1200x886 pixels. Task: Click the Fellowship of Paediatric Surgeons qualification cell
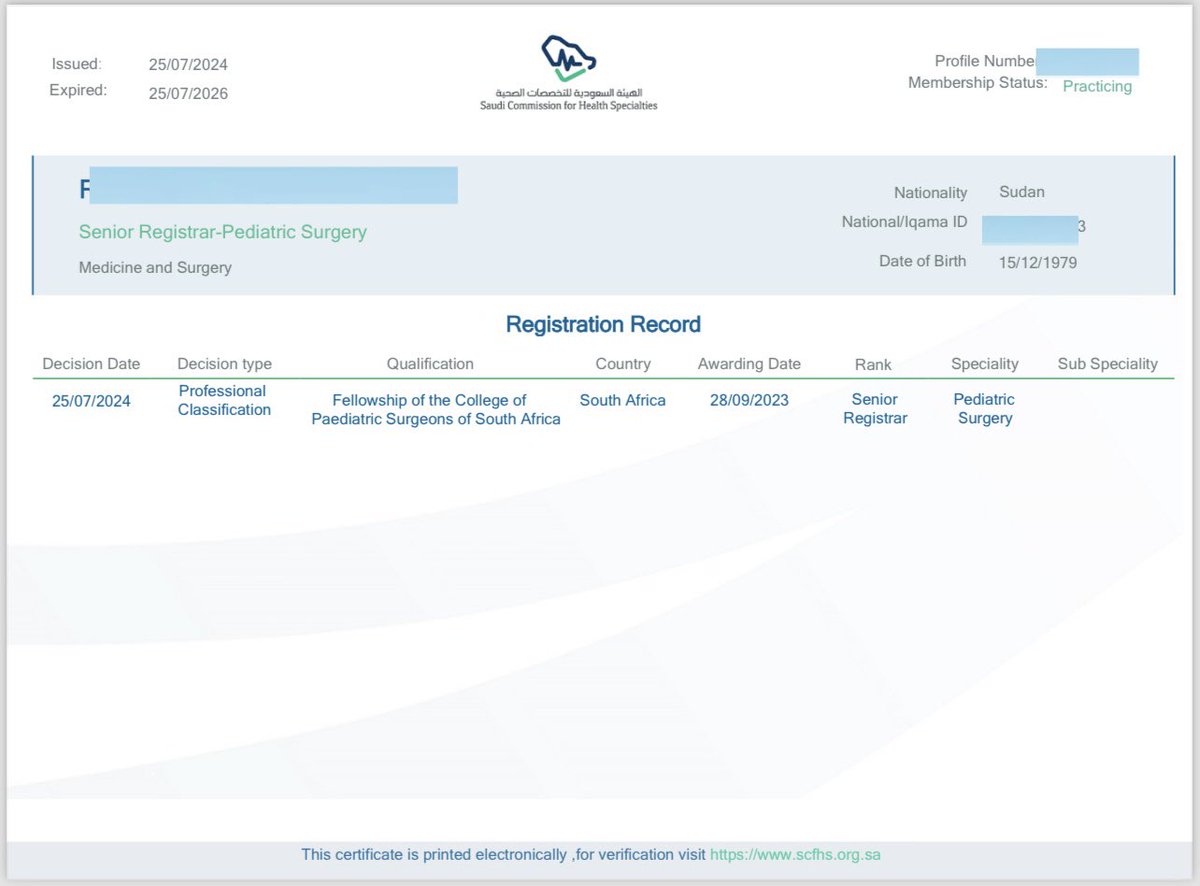pyautogui.click(x=436, y=410)
